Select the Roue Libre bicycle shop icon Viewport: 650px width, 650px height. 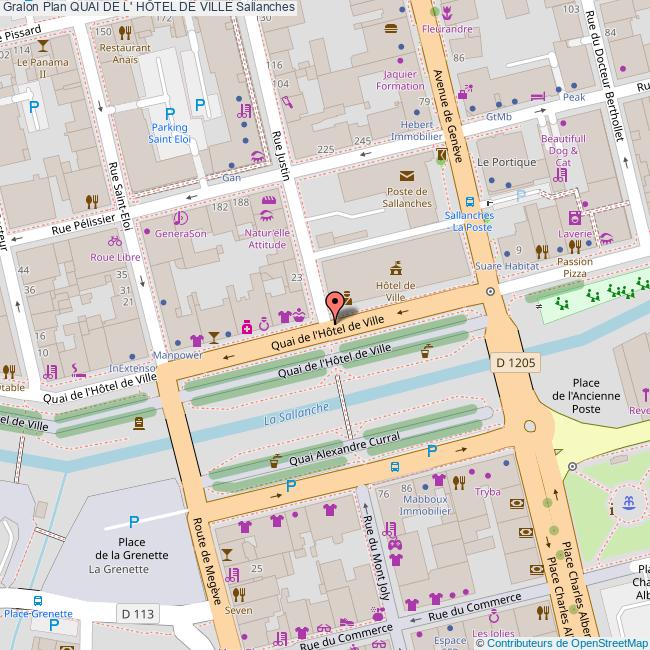click(115, 241)
